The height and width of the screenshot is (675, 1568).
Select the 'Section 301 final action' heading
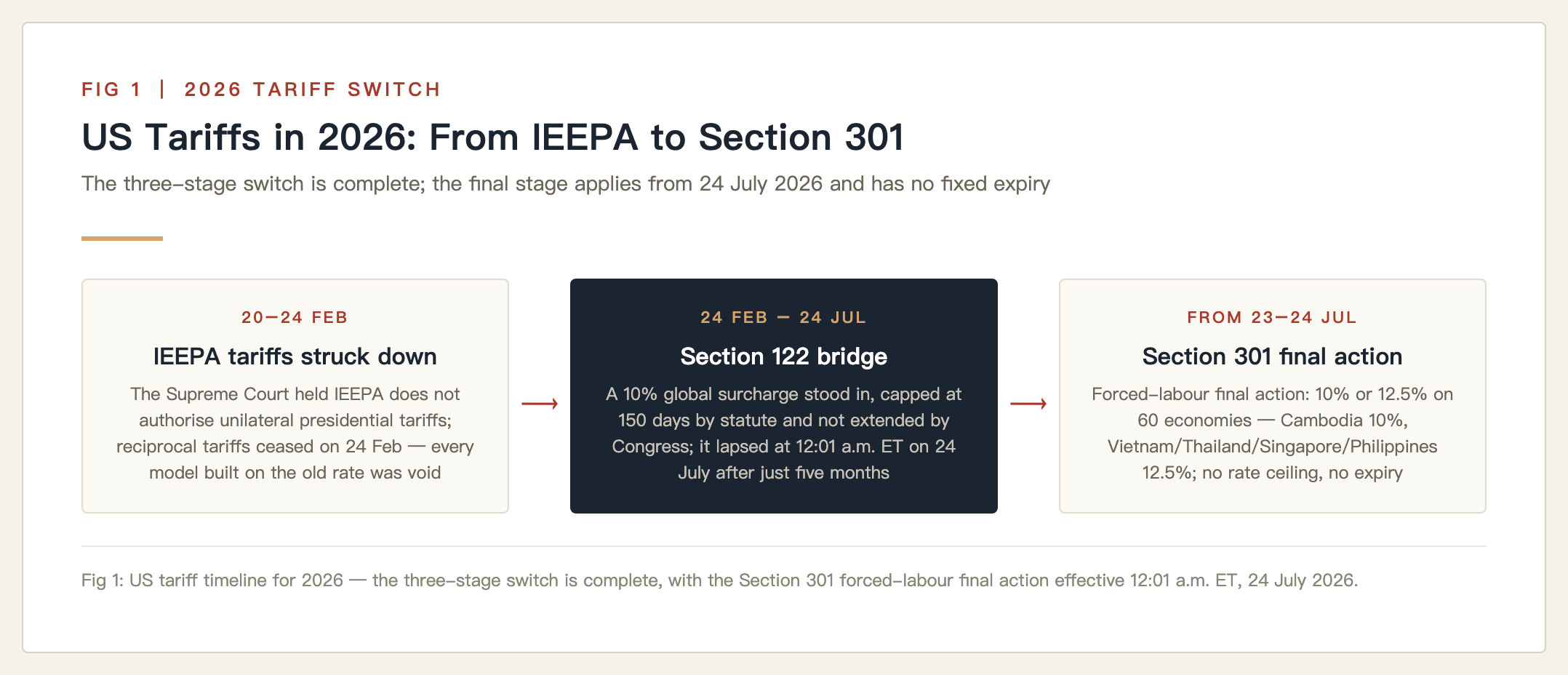(x=1273, y=356)
